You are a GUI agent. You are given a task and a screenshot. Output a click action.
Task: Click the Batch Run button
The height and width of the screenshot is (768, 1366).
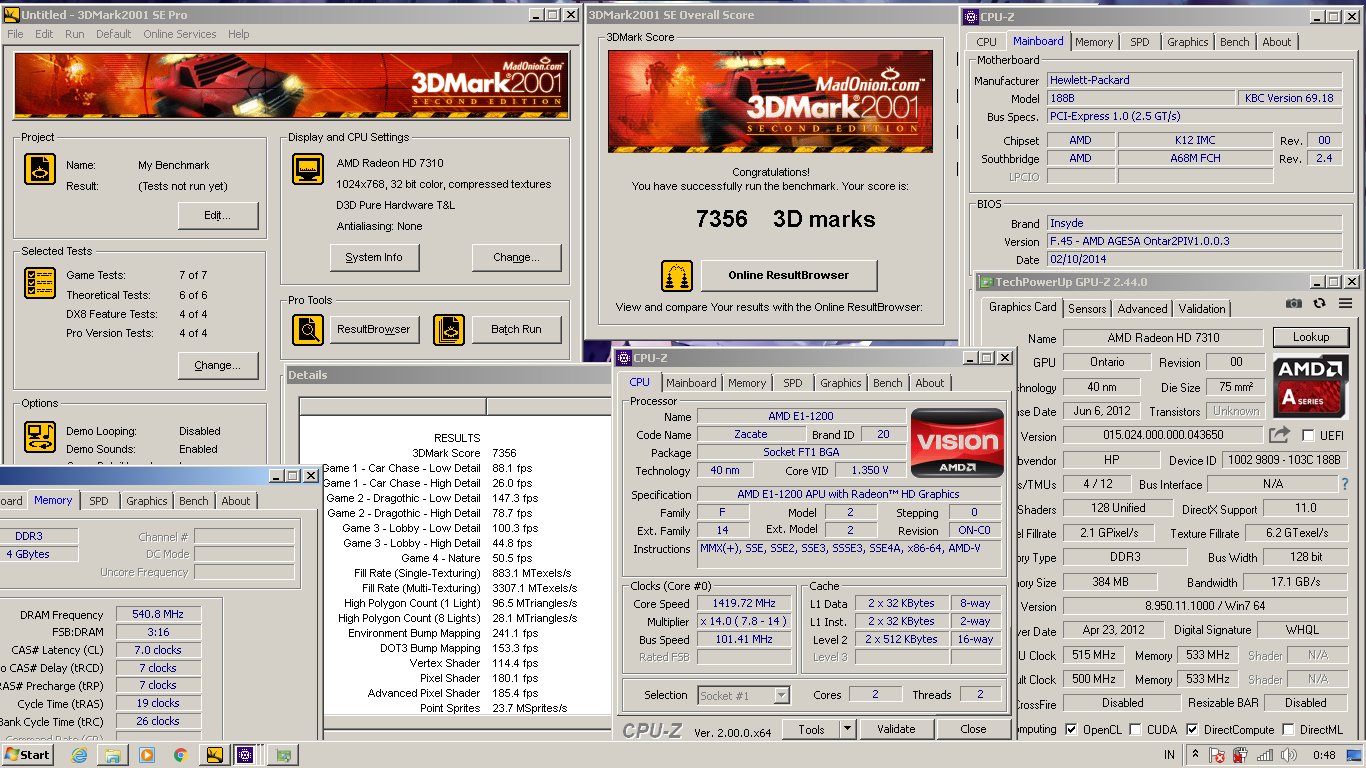516,329
